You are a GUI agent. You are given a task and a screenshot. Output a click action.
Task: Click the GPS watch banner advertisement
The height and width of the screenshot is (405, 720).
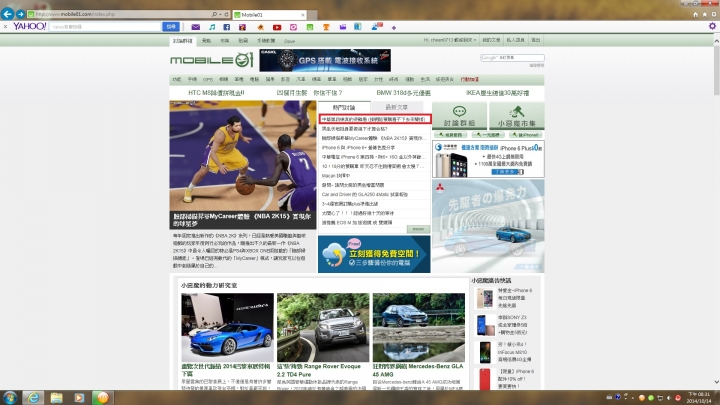coord(325,60)
